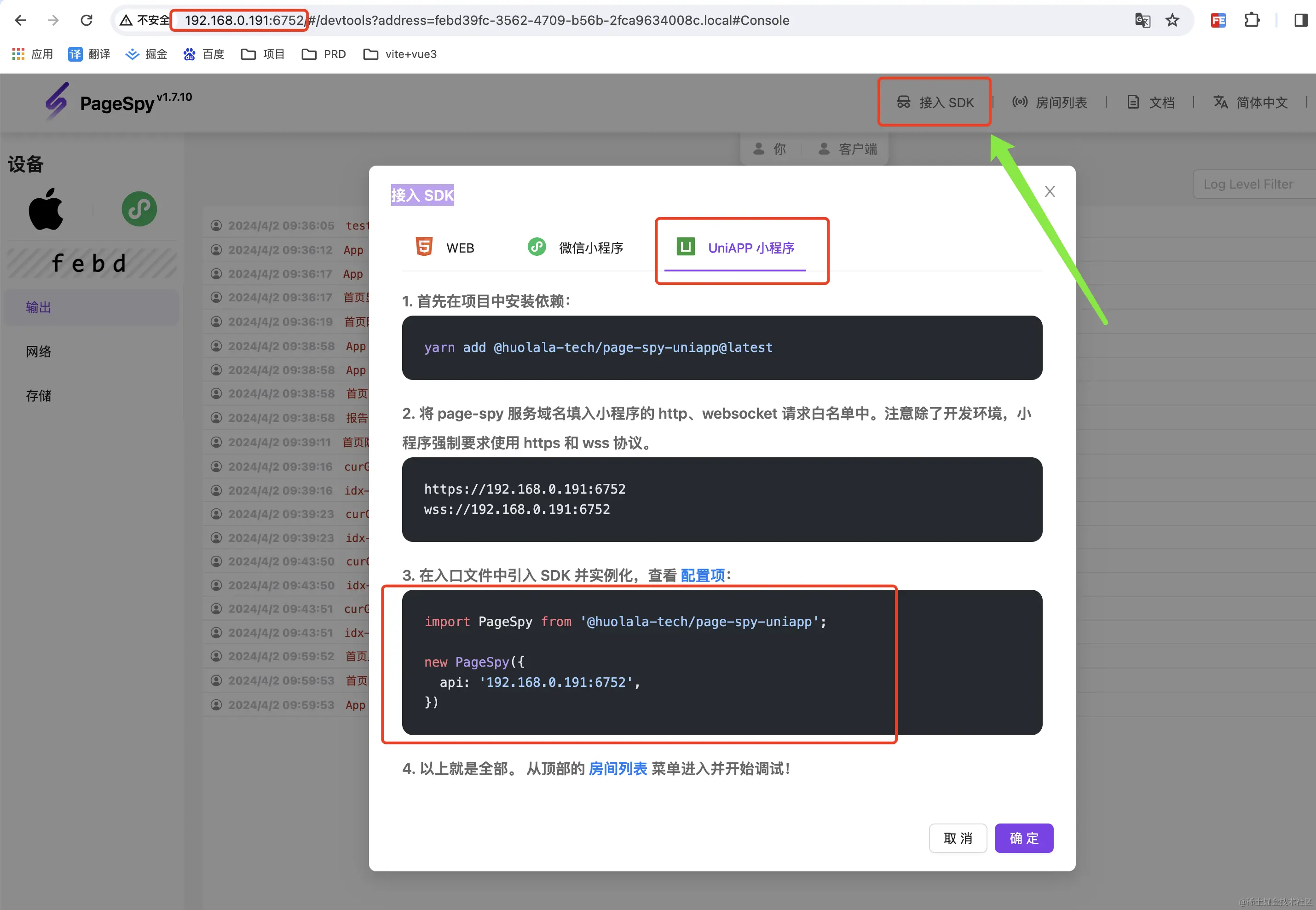Select the 存储 sidebar item

tap(91, 396)
